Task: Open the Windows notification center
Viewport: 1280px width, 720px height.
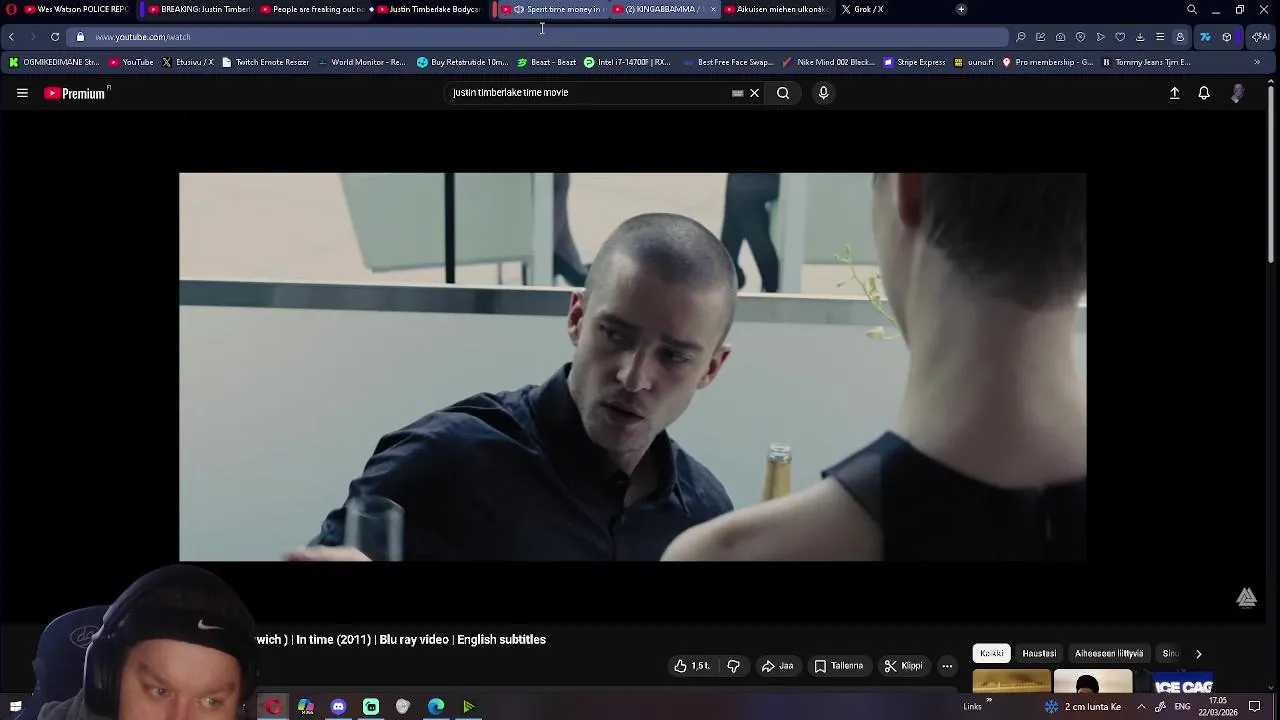Action: click(x=1255, y=707)
